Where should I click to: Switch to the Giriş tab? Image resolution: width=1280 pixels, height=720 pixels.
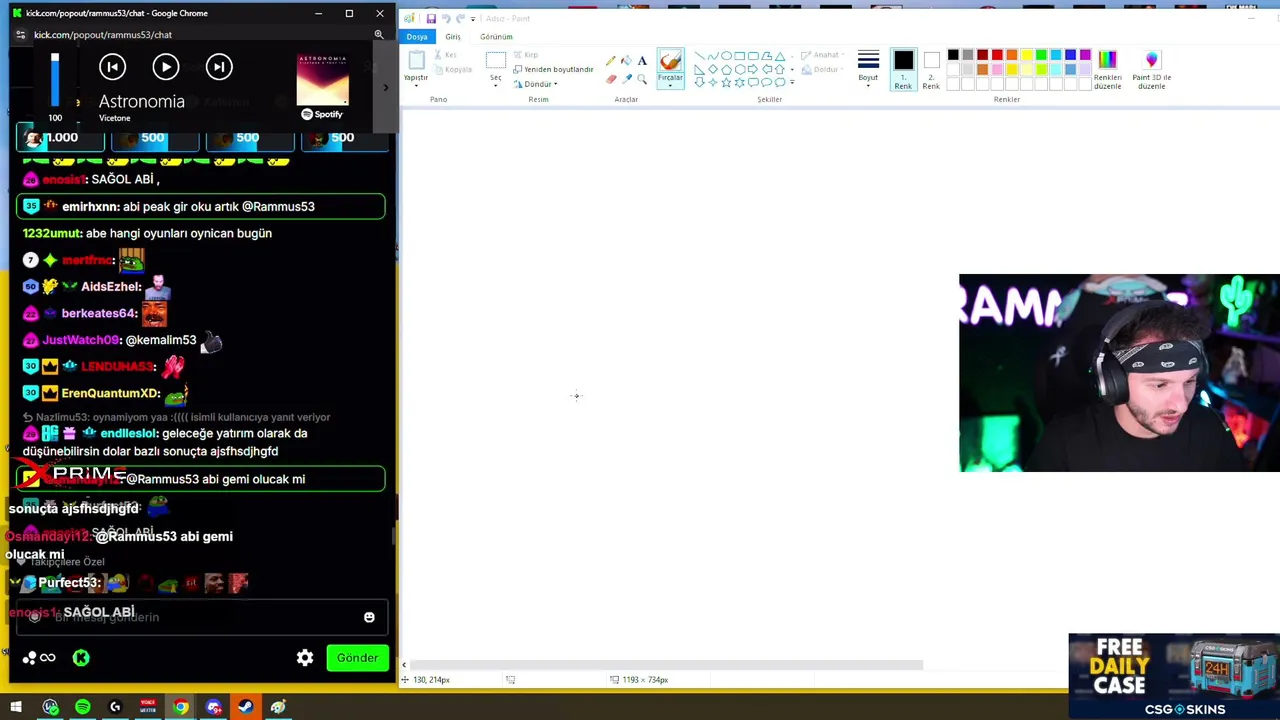pyautogui.click(x=453, y=36)
